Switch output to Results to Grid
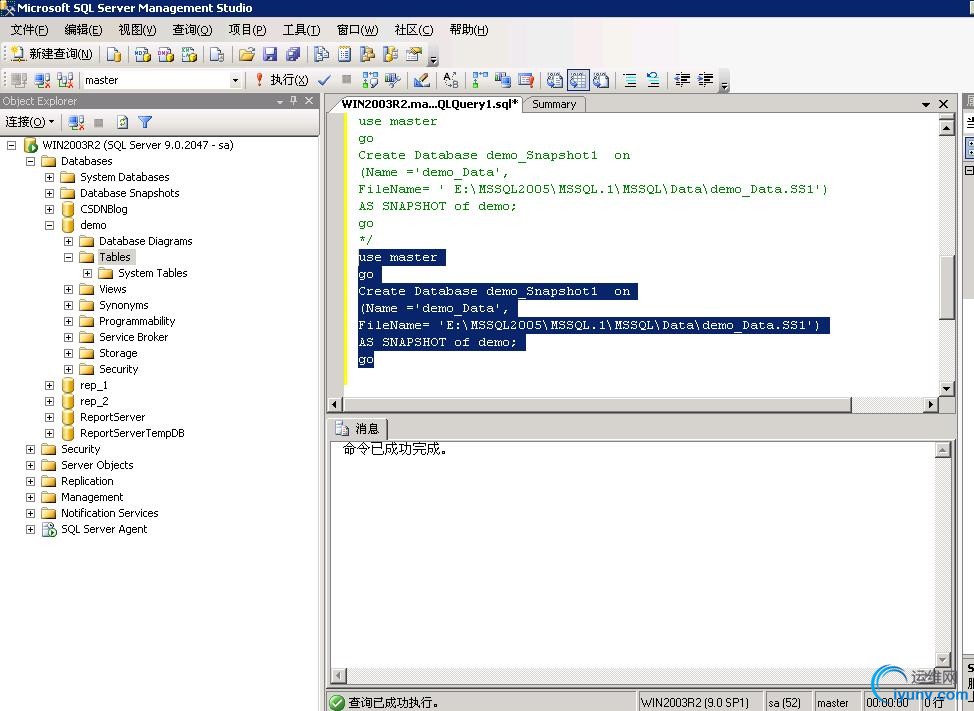974x711 pixels. [578, 79]
